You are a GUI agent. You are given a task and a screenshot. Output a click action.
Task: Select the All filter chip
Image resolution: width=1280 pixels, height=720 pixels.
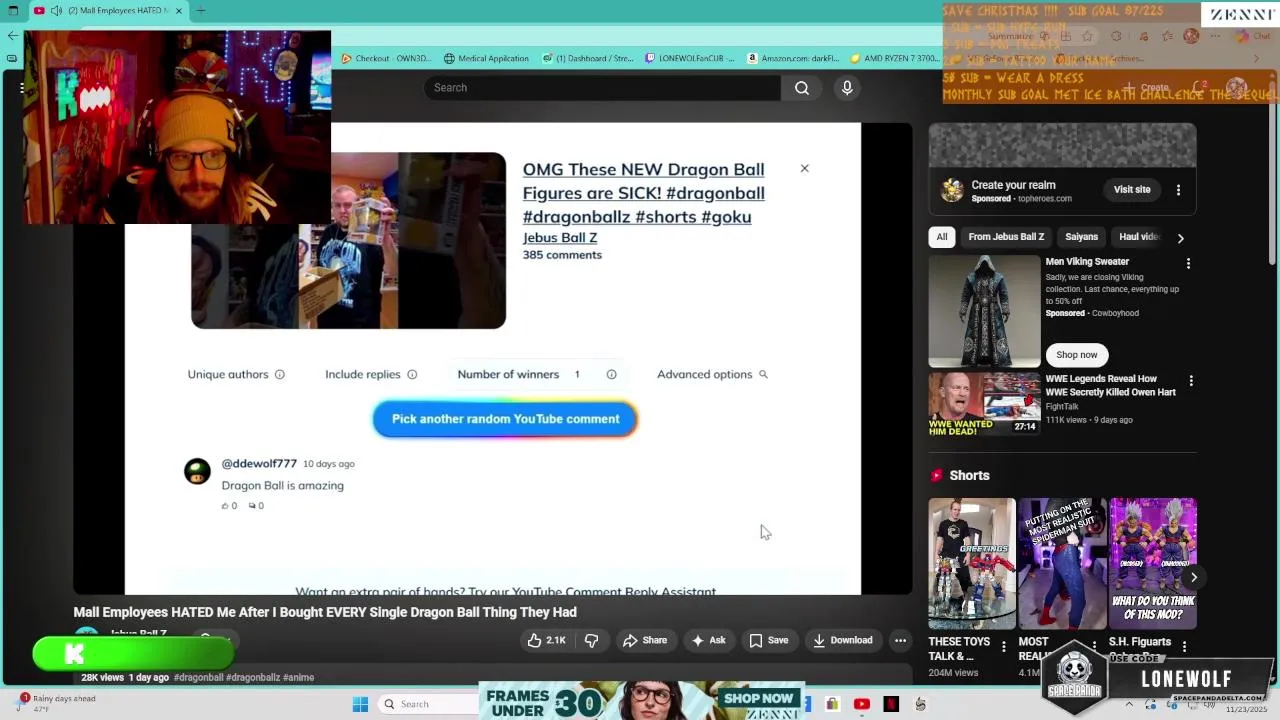tap(941, 237)
